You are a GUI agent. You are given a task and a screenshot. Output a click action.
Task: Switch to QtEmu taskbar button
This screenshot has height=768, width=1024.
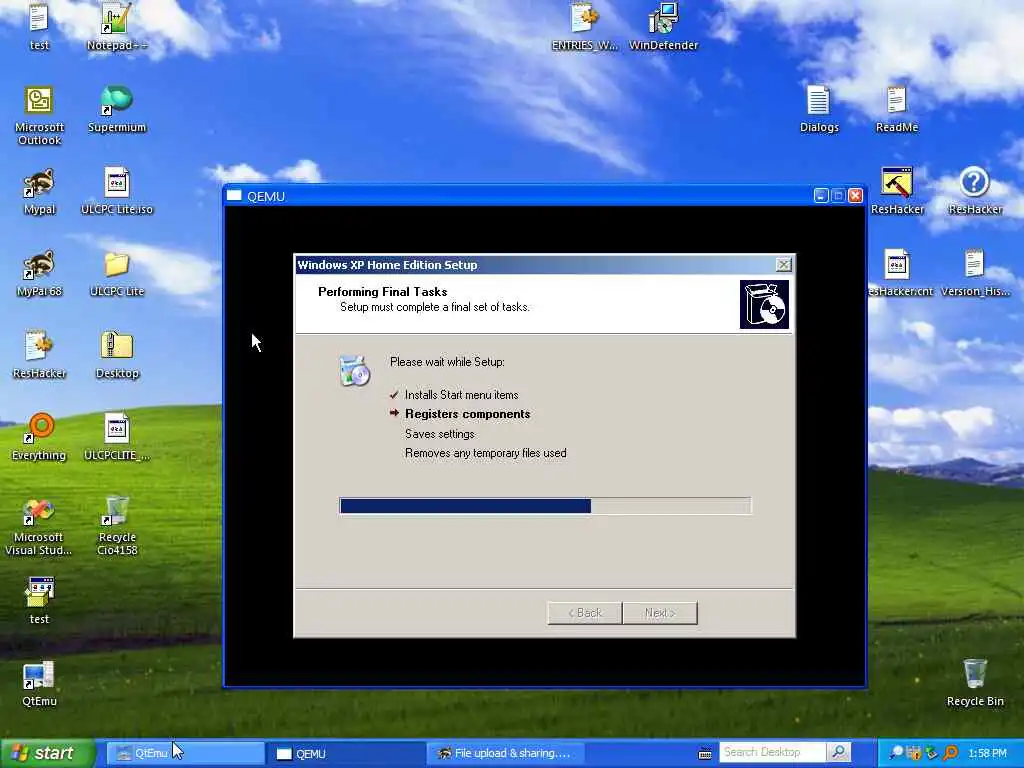pyautogui.click(x=185, y=754)
